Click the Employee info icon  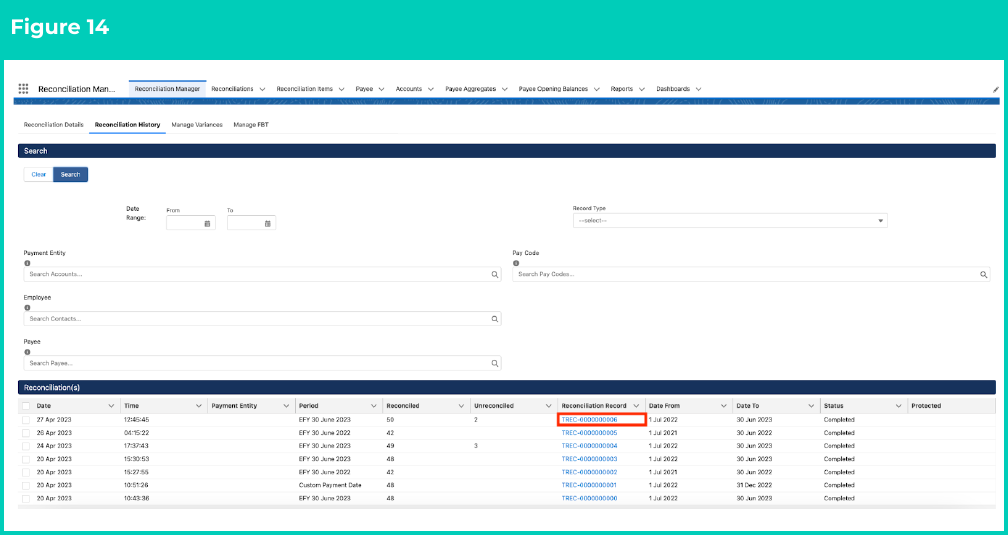click(27, 307)
